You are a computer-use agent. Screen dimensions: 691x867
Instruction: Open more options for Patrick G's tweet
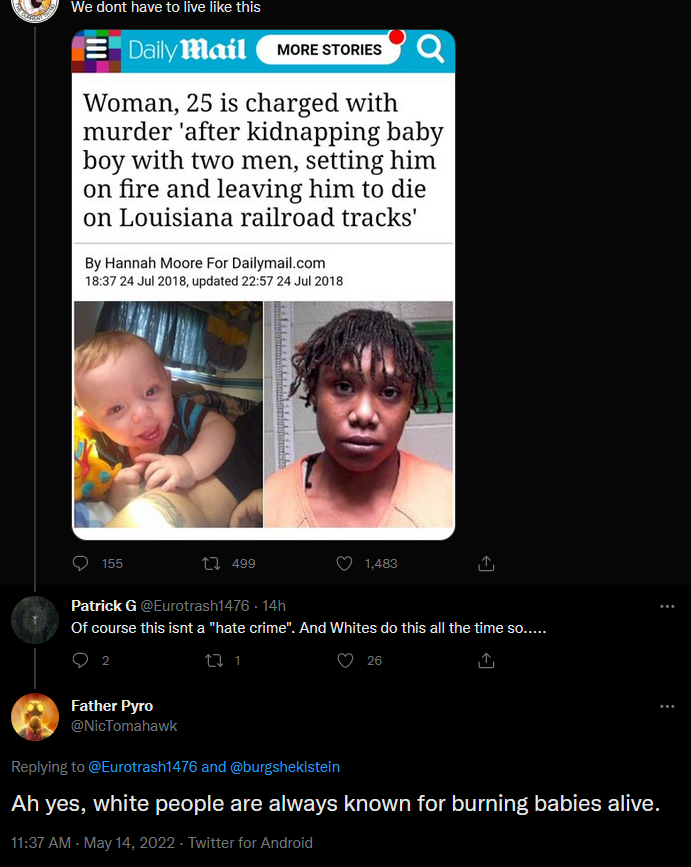pyautogui.click(x=667, y=607)
